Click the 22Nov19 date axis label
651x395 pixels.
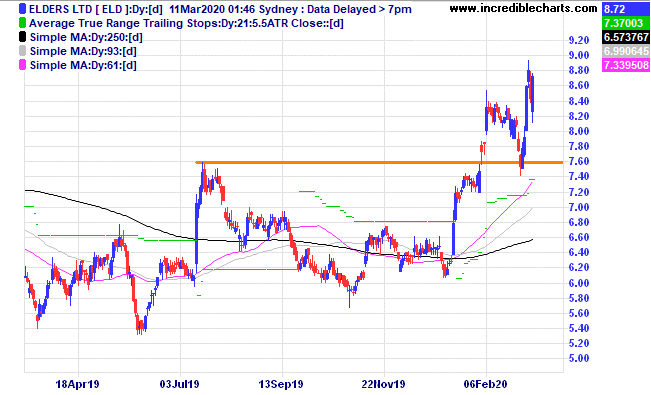click(383, 384)
